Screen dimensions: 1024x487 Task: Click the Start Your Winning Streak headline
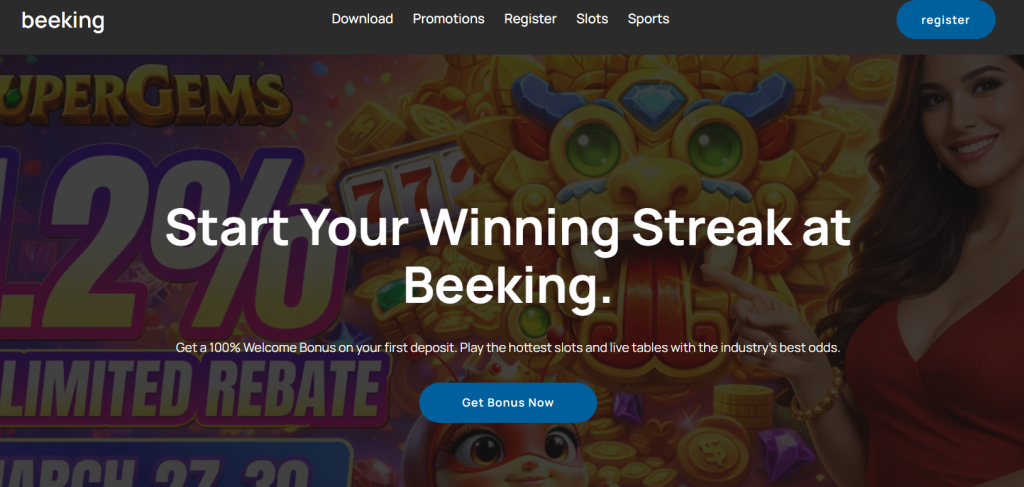pyautogui.click(x=508, y=257)
